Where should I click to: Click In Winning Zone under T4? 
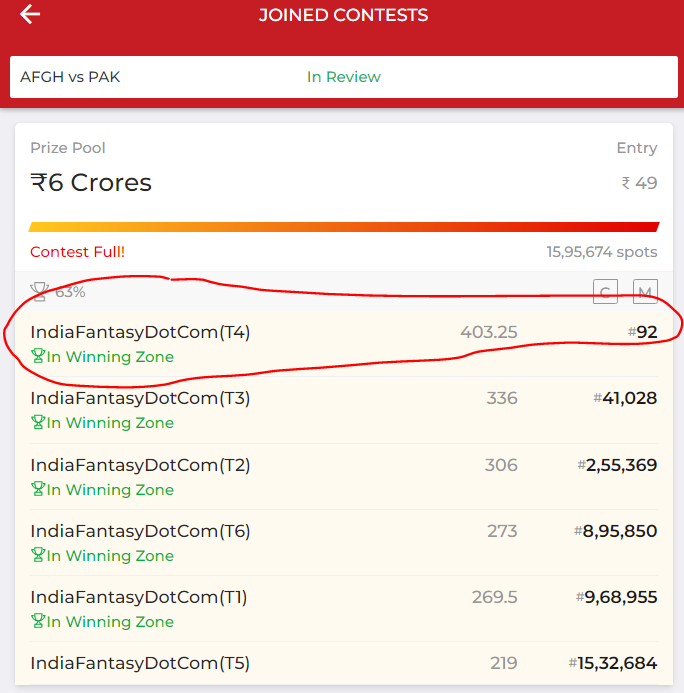click(110, 356)
